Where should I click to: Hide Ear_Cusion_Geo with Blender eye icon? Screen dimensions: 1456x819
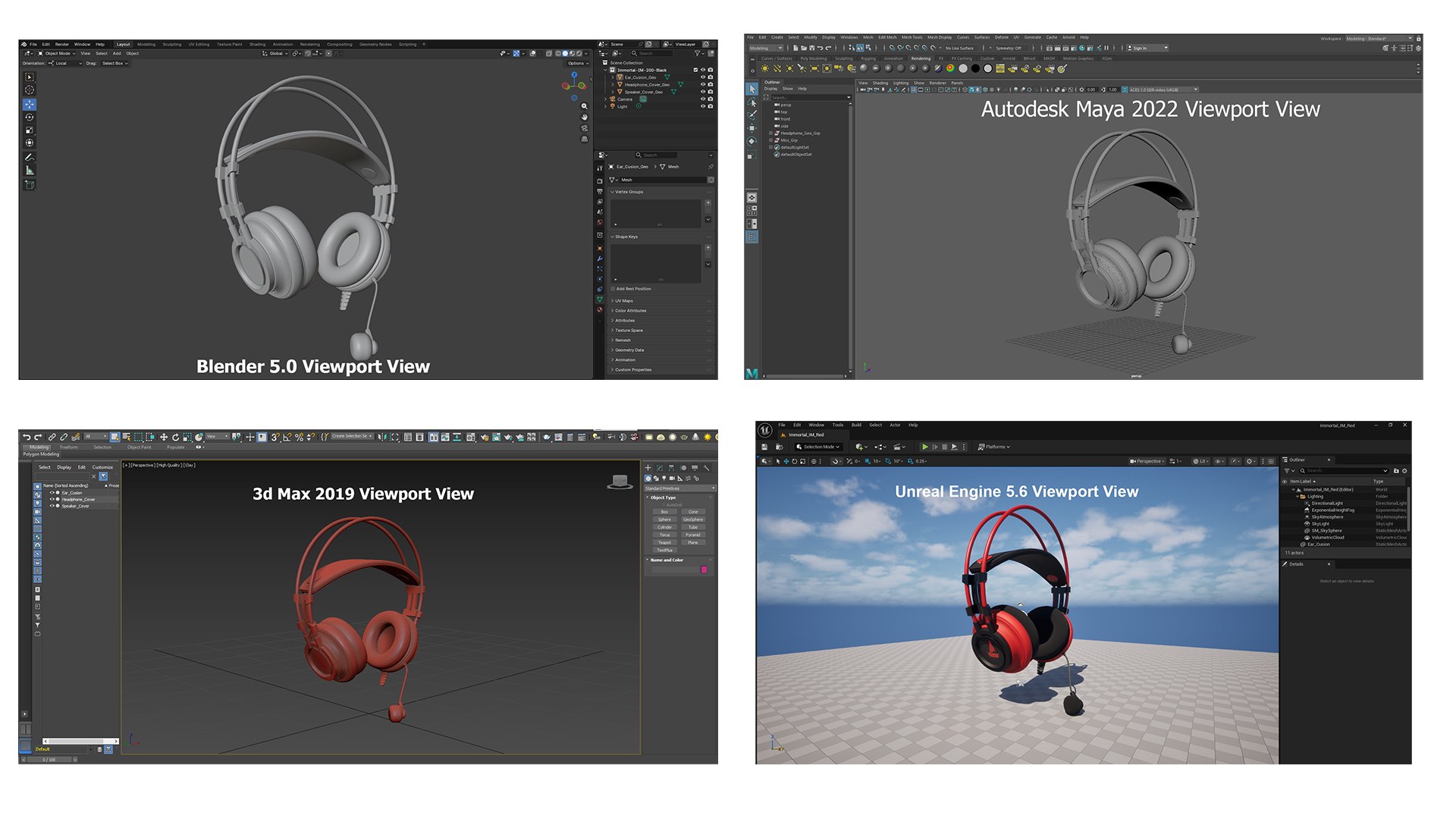point(703,77)
